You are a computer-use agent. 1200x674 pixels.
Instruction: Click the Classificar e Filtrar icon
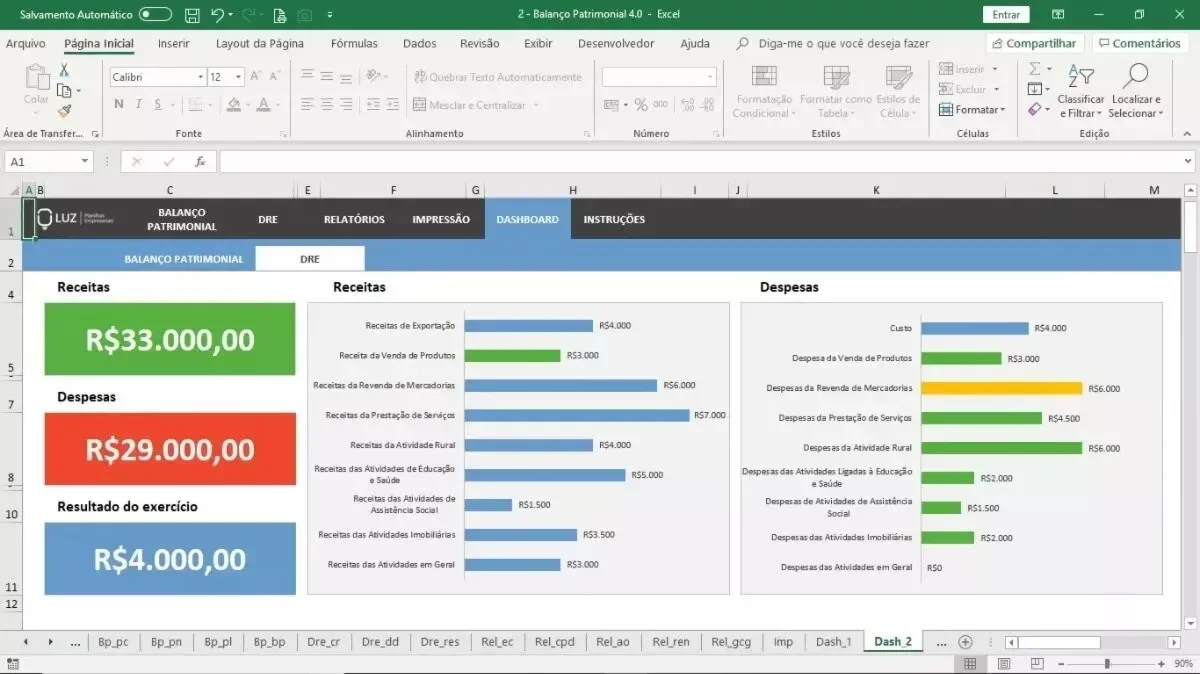1080,76
